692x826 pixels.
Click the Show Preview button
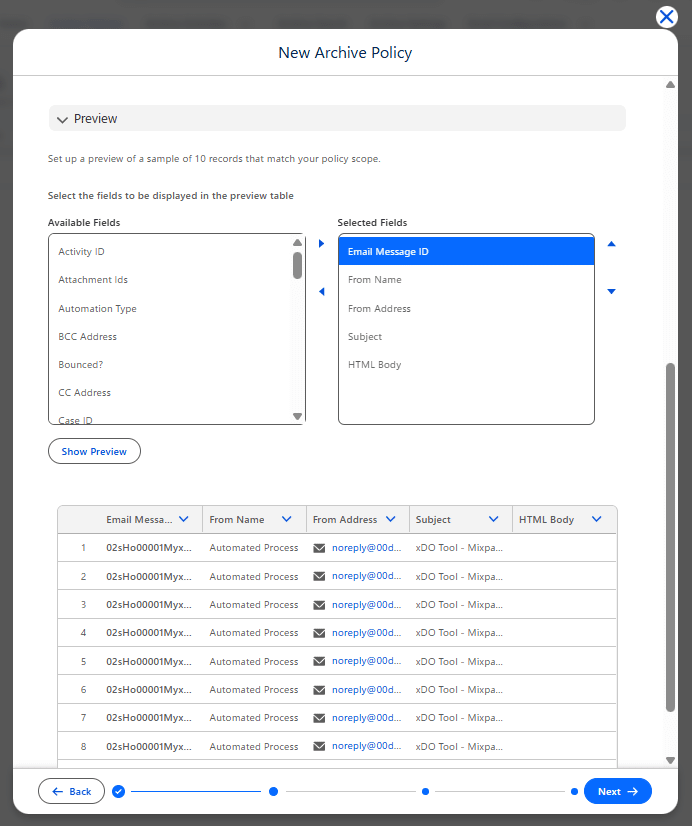click(x=94, y=451)
